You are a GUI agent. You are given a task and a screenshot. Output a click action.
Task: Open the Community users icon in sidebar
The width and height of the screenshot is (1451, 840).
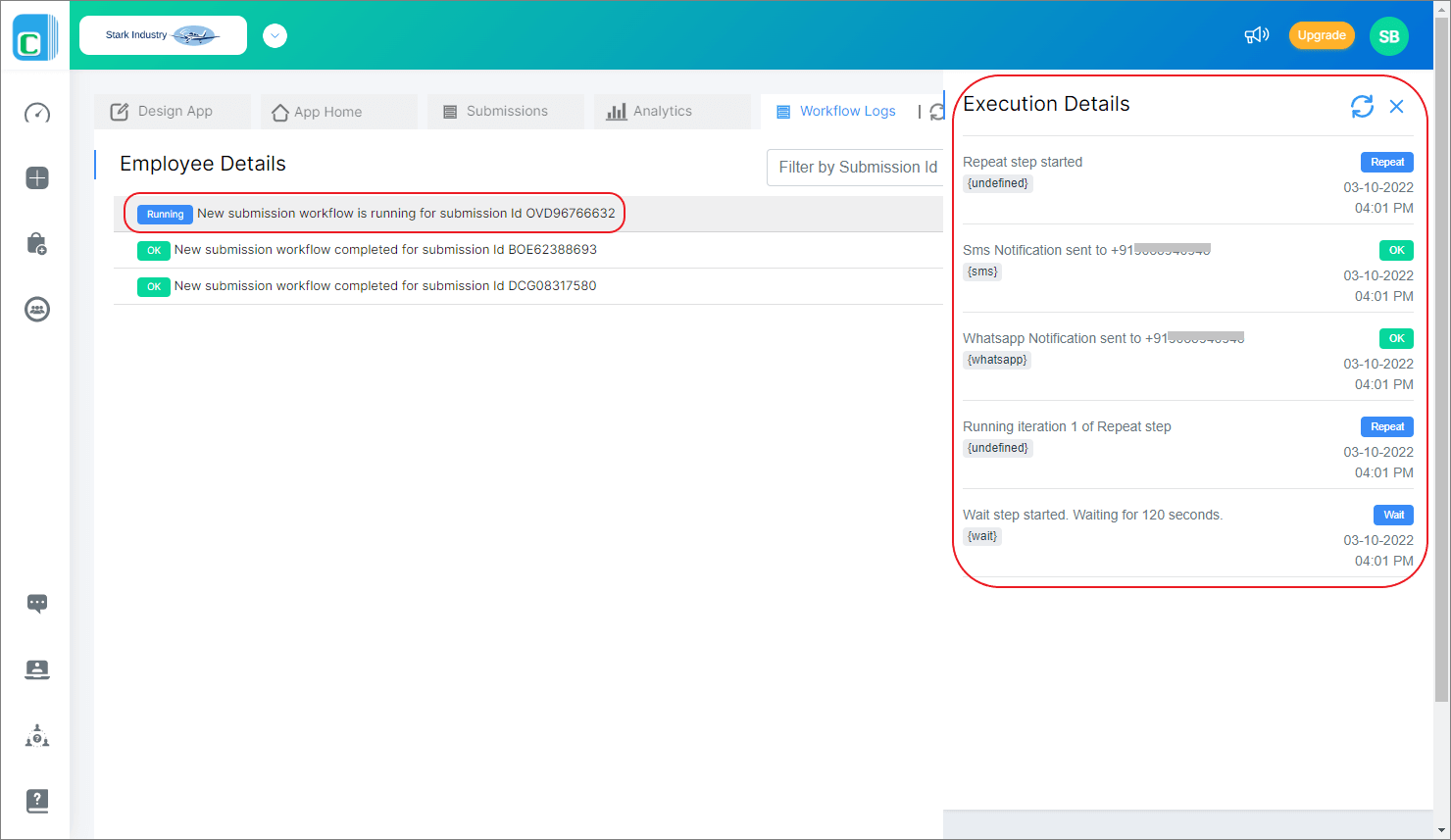(x=36, y=309)
